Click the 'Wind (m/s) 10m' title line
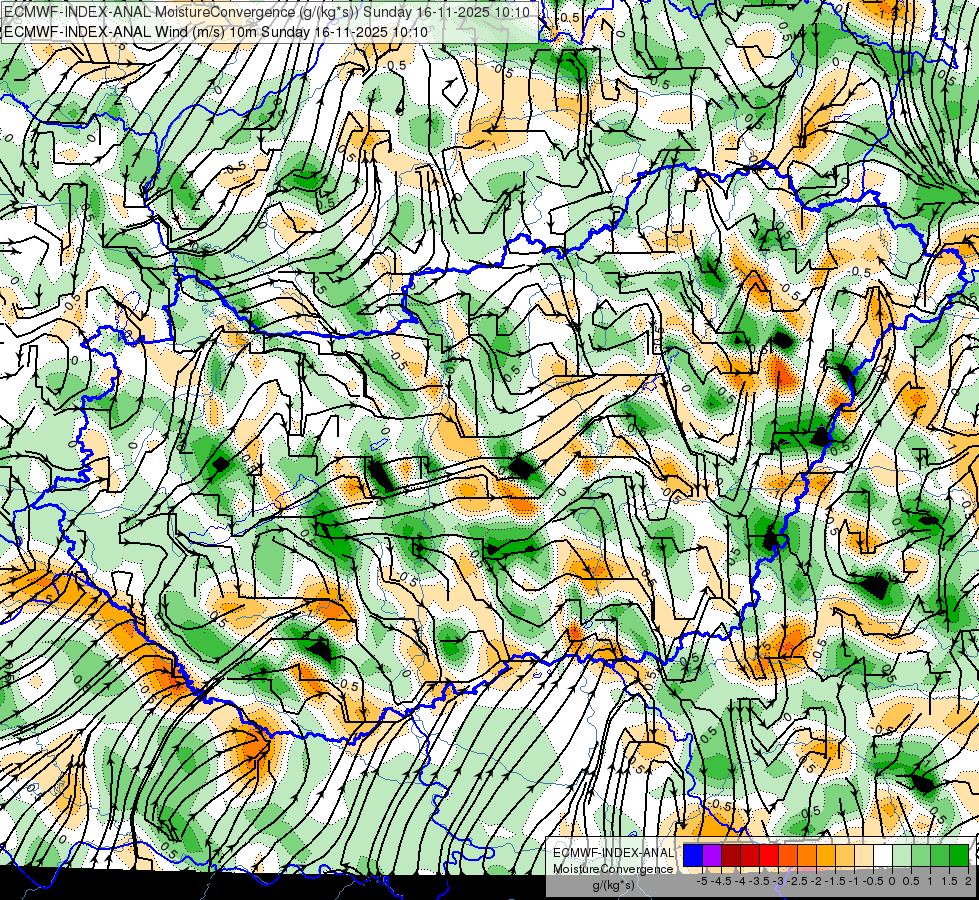Image resolution: width=979 pixels, height=900 pixels. (216, 32)
